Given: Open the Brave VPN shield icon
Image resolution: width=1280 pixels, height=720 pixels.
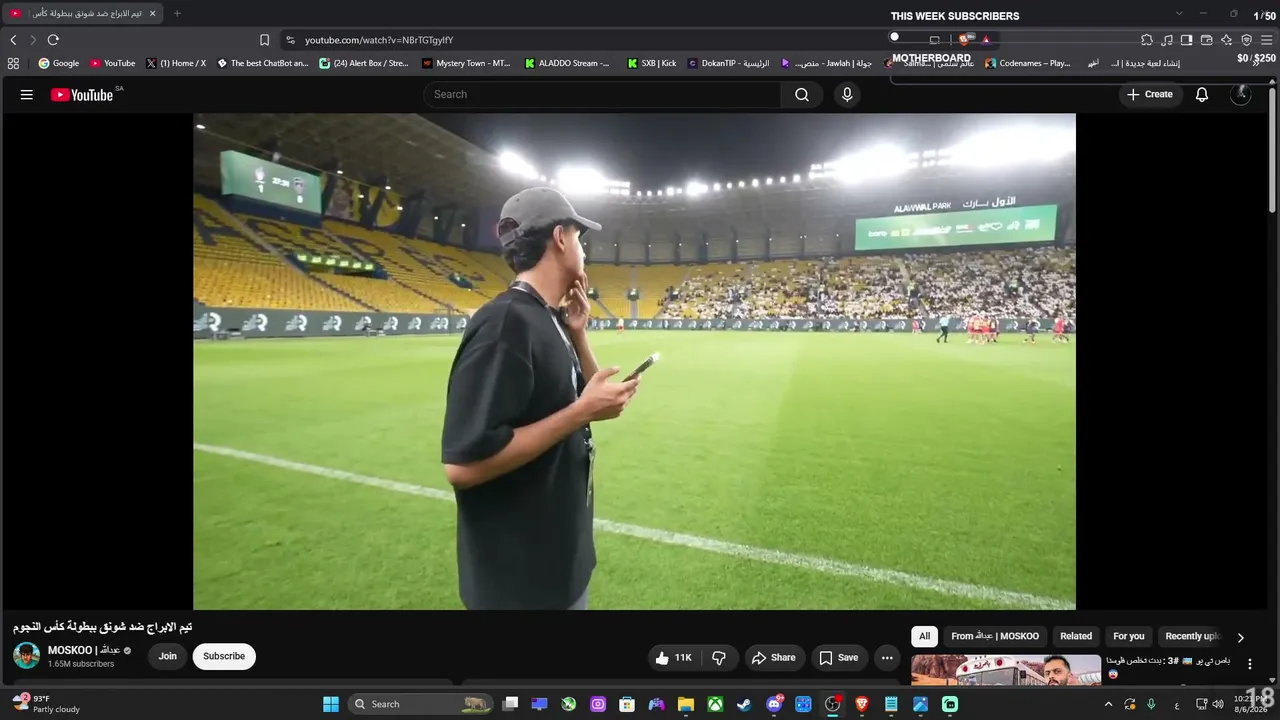Looking at the screenshot, I should coord(1246,40).
